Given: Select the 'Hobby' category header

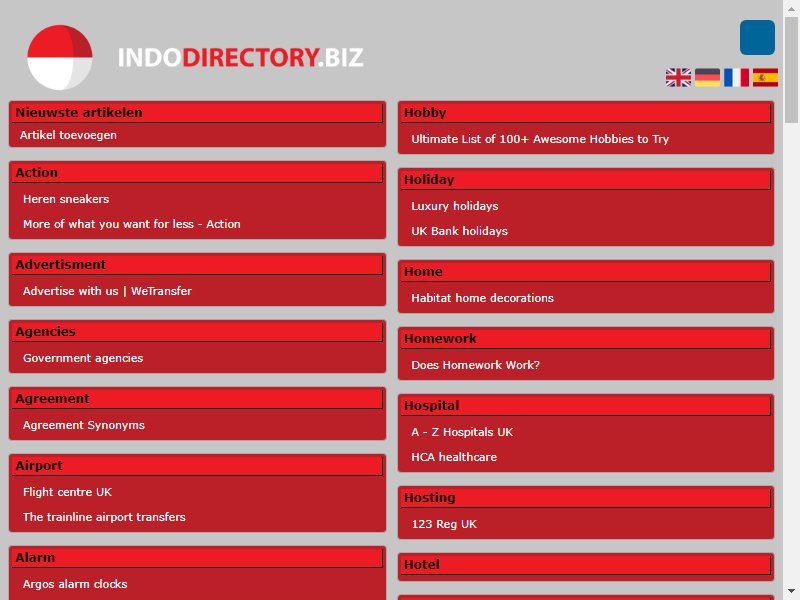Looking at the screenshot, I should 585,113.
